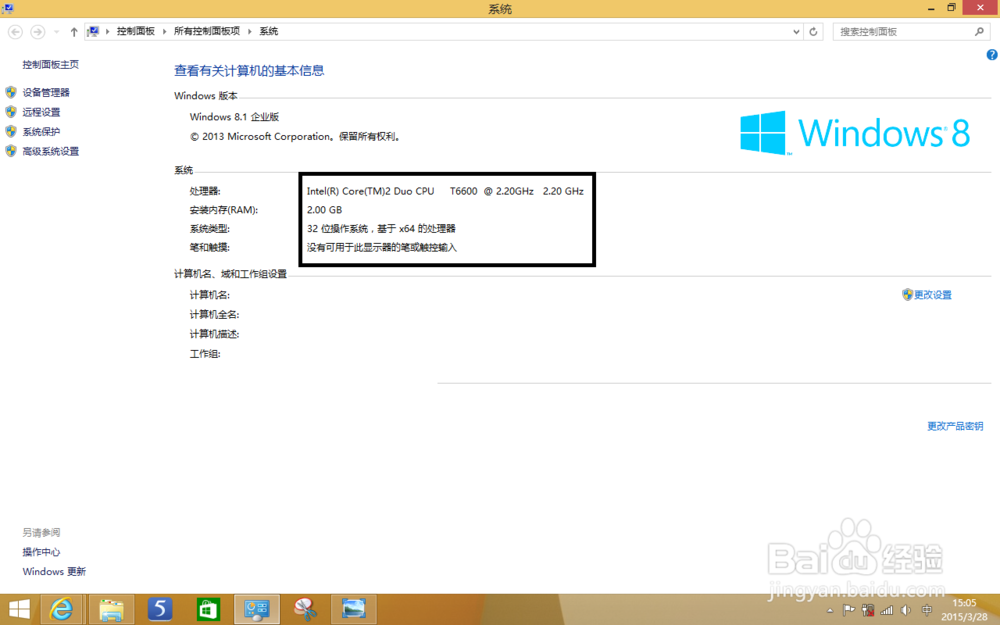This screenshot has height=625, width=1000.
Task: Click the shield icon beside 更改设置
Action: (x=907, y=295)
